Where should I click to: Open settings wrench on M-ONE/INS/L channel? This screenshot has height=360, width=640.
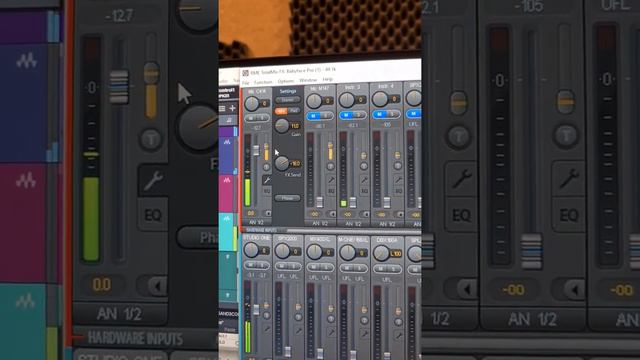click(x=364, y=335)
